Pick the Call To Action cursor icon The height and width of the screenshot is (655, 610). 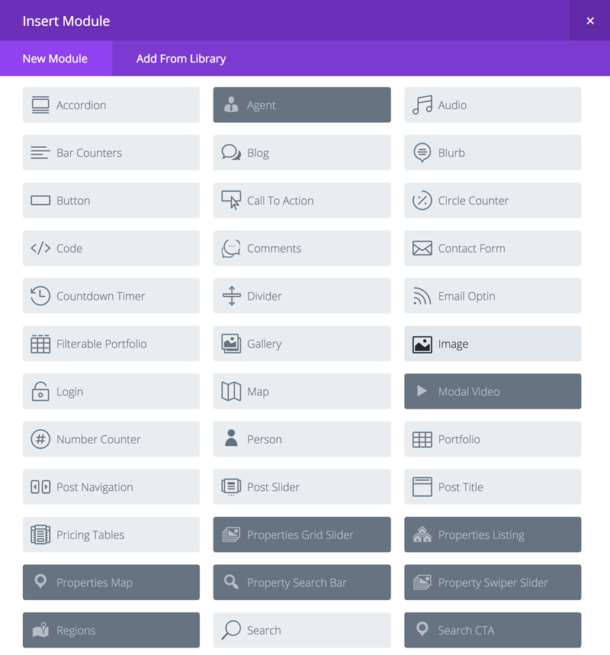point(231,200)
